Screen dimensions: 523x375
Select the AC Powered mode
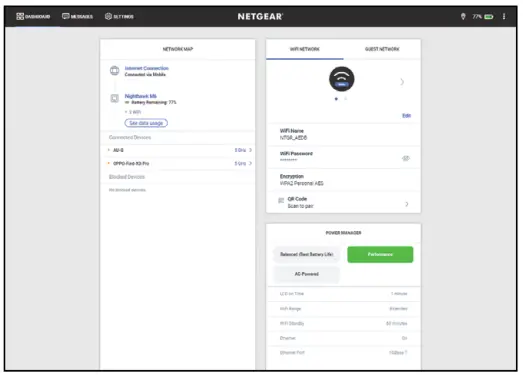click(x=307, y=274)
